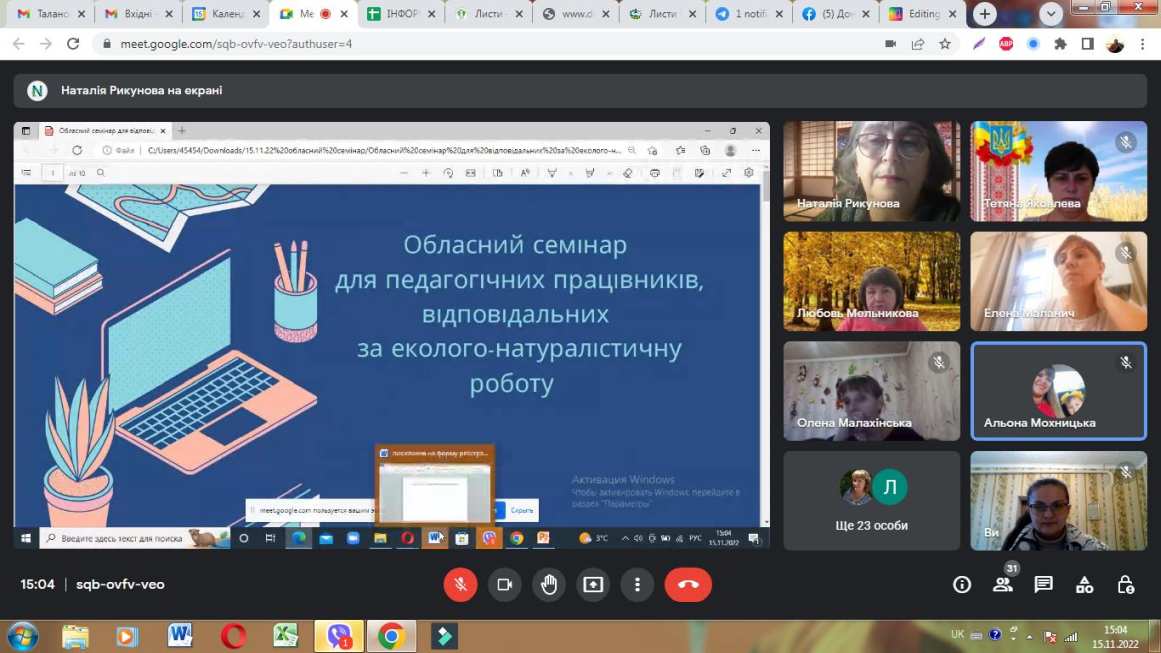Open the Activities panel

click(x=1084, y=585)
